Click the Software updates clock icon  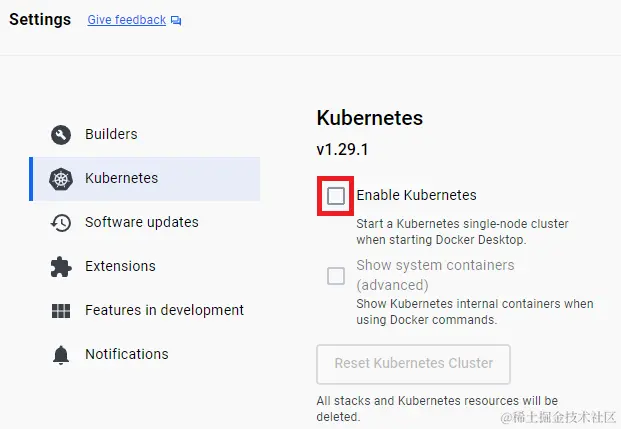61,223
